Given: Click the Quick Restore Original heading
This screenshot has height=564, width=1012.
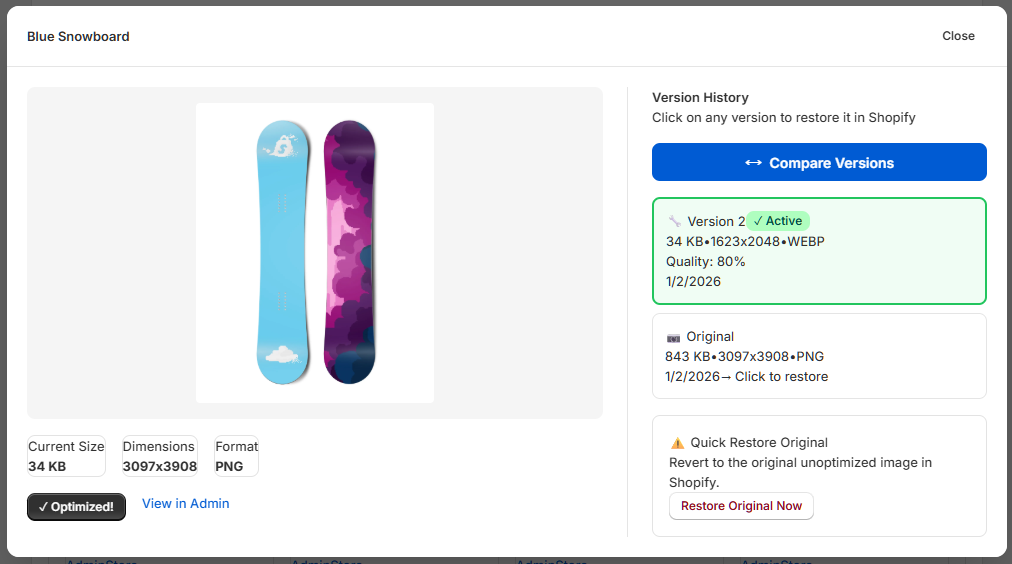Looking at the screenshot, I should (x=759, y=443).
